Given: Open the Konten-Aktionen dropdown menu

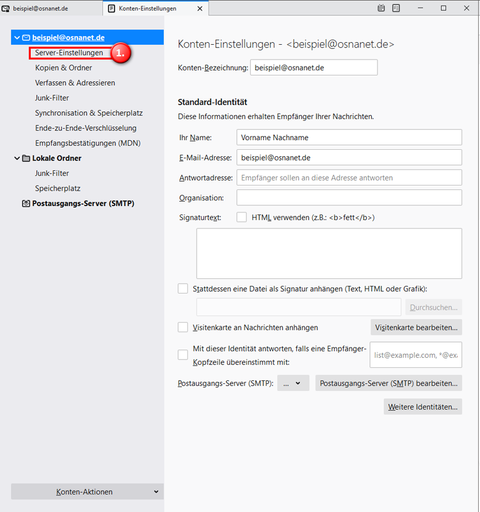Looking at the screenshot, I should click(x=87, y=492).
